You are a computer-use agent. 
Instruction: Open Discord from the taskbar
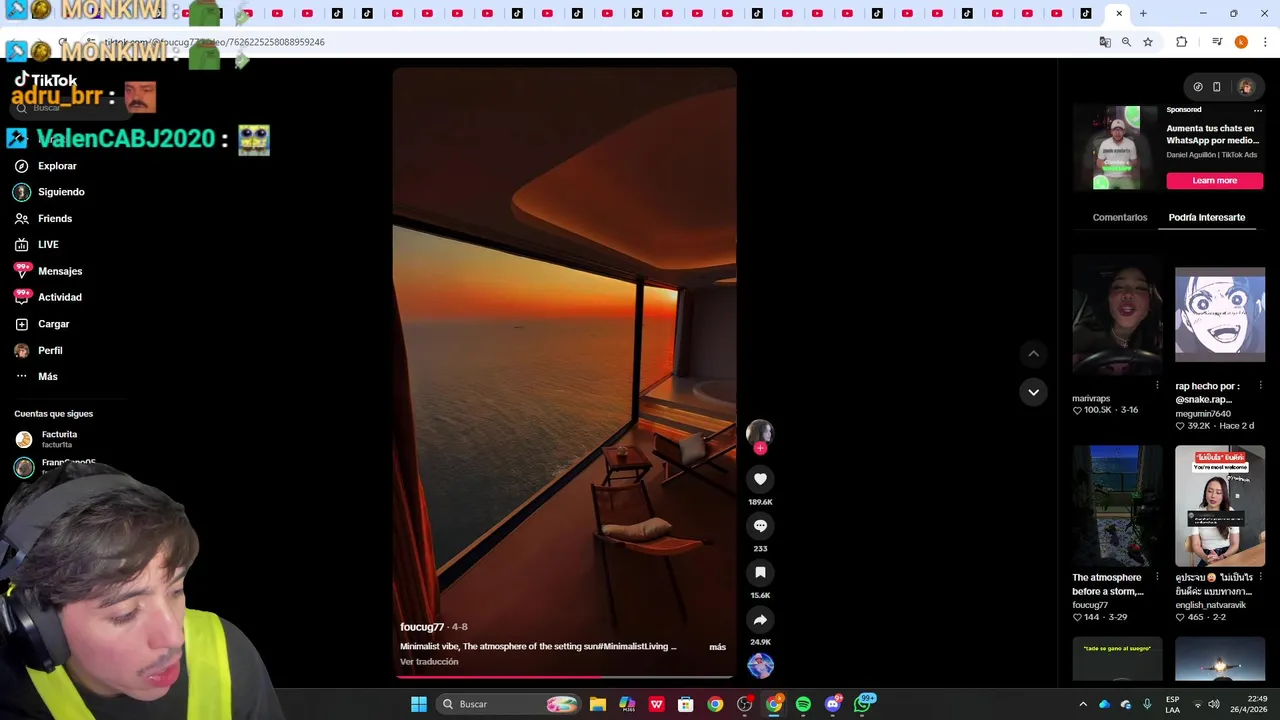(833, 704)
